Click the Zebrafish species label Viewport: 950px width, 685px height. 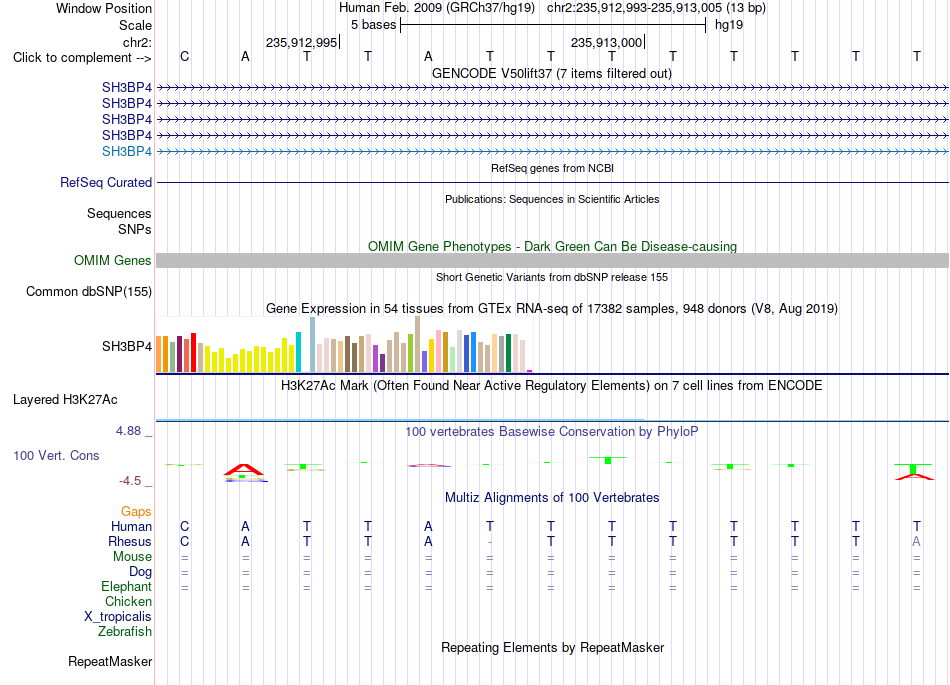pyautogui.click(x=125, y=632)
